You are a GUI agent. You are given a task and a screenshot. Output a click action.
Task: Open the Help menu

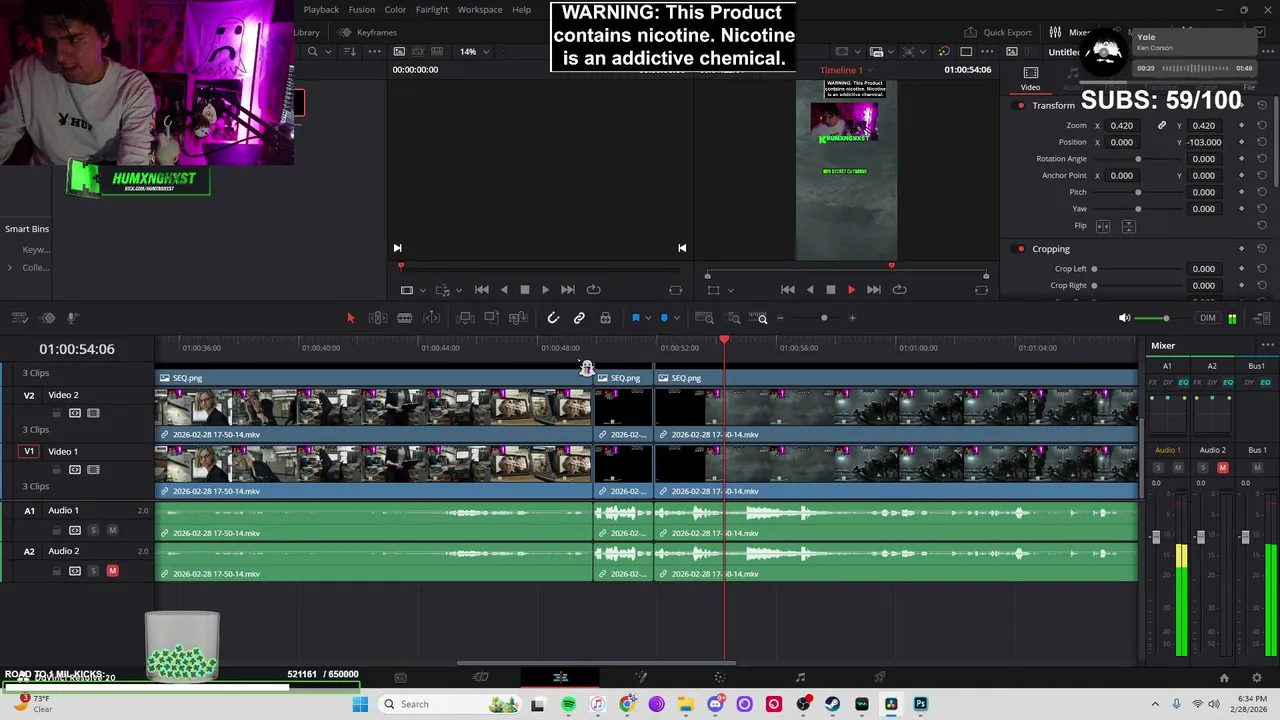click(x=522, y=10)
